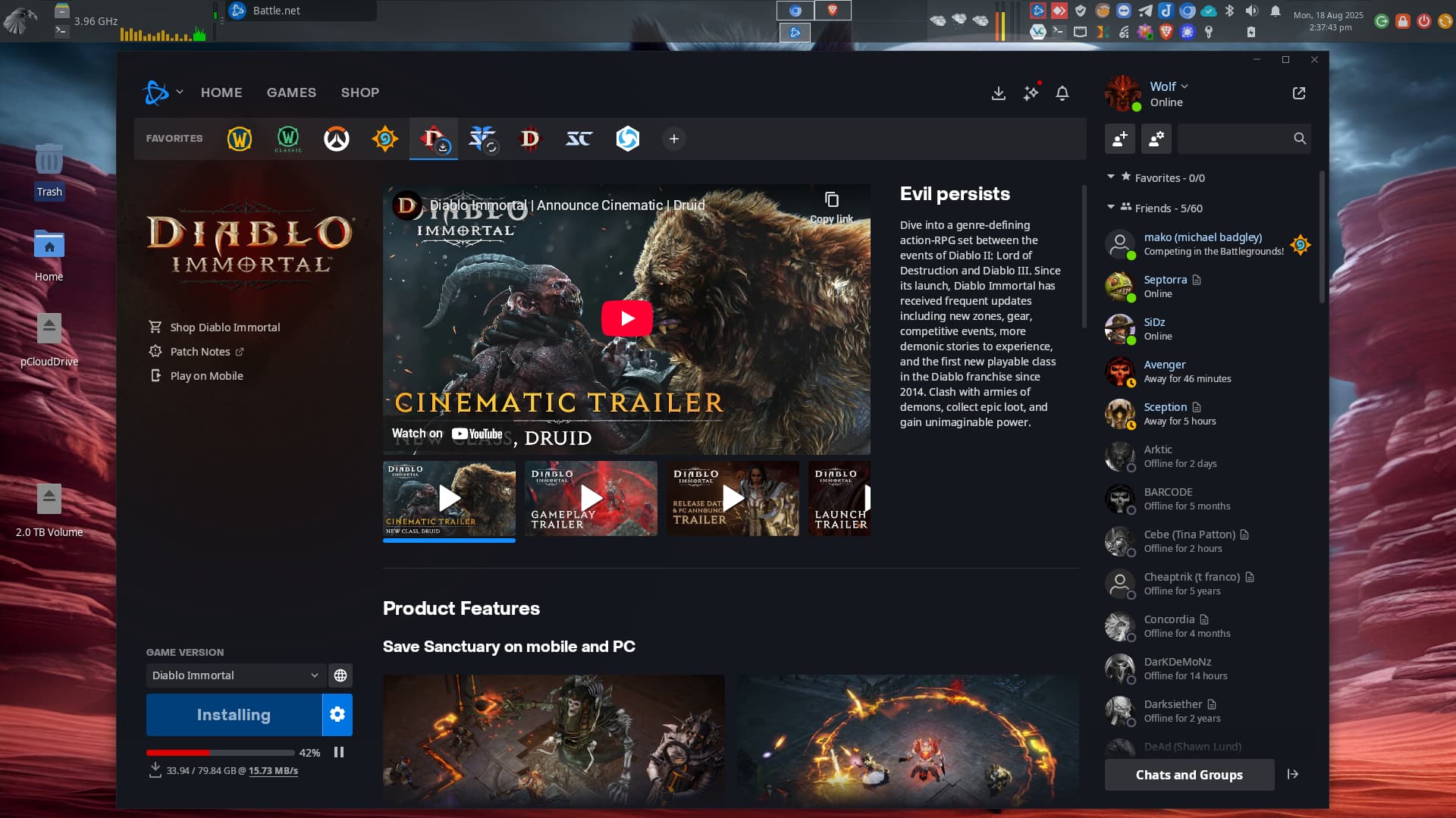Viewport: 1456px width, 818px height.
Task: Select friend Avenger in list
Action: click(1207, 371)
